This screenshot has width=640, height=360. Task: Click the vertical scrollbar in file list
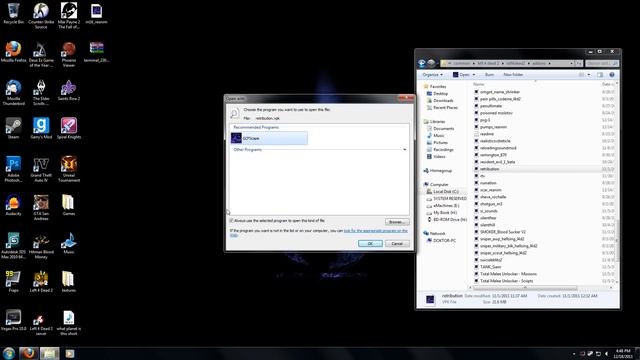click(x=616, y=241)
